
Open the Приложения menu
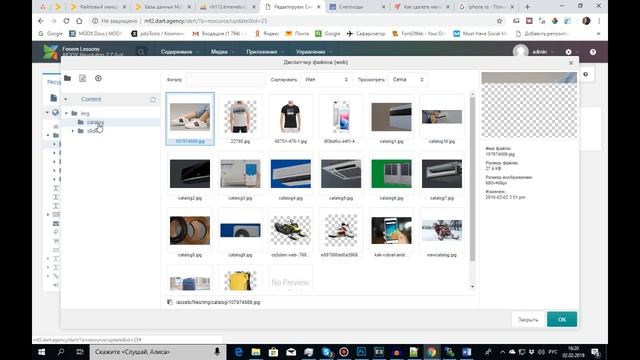point(264,52)
